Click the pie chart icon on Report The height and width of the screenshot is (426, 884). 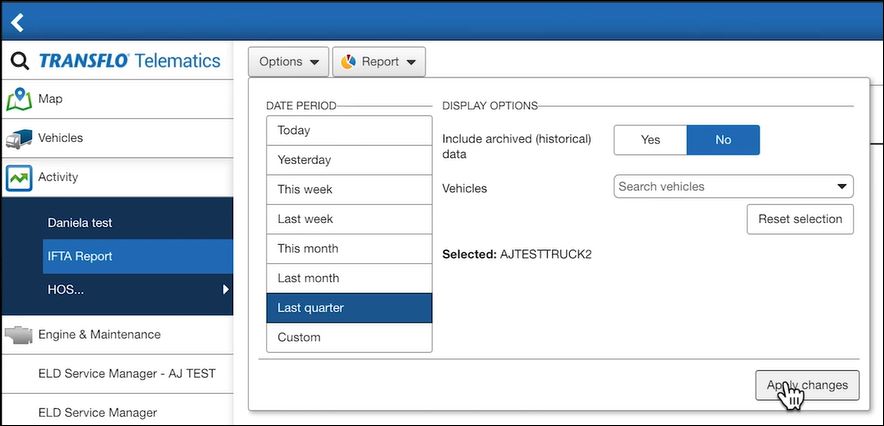pos(348,61)
